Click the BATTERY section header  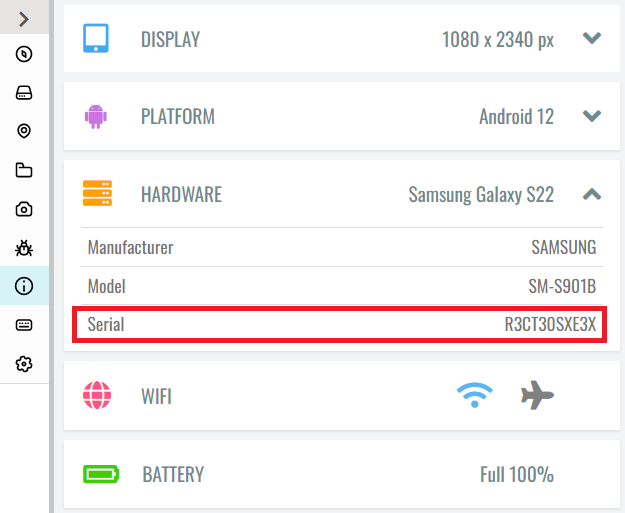pyautogui.click(x=342, y=474)
